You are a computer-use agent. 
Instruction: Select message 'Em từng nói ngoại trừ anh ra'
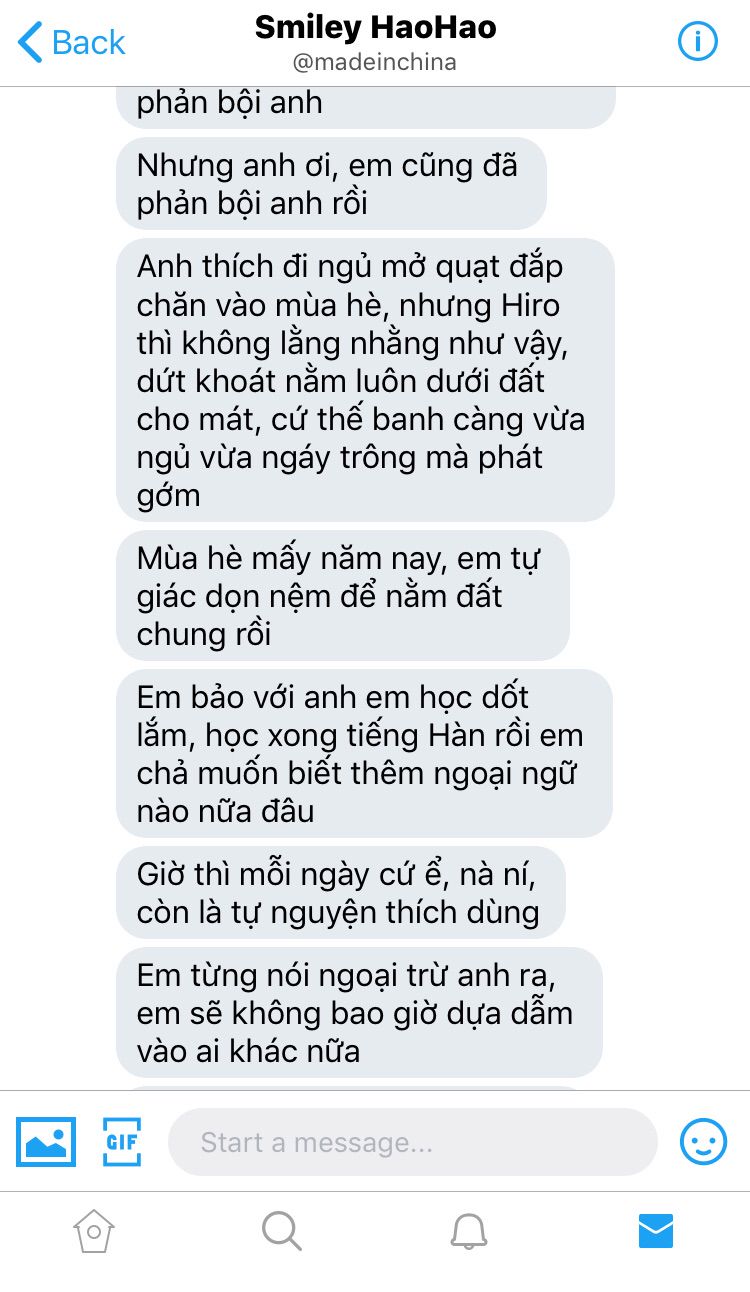click(x=359, y=1012)
